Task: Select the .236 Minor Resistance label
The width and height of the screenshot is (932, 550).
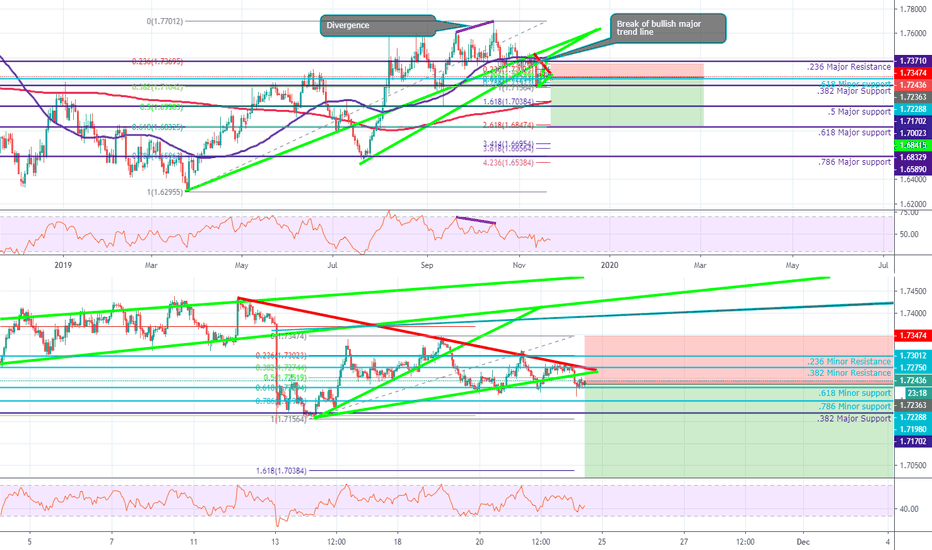Action: (x=848, y=361)
